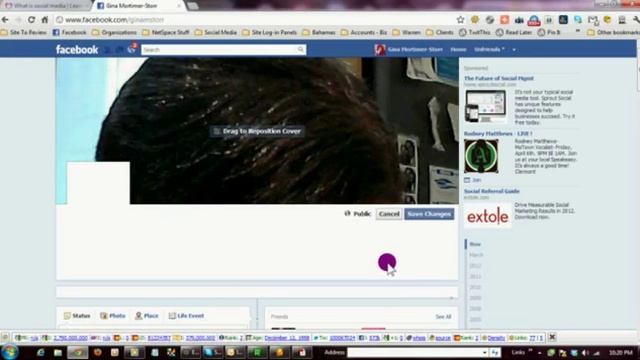Select the Place composer tab
This screenshot has width=640, height=360.
(x=147, y=316)
